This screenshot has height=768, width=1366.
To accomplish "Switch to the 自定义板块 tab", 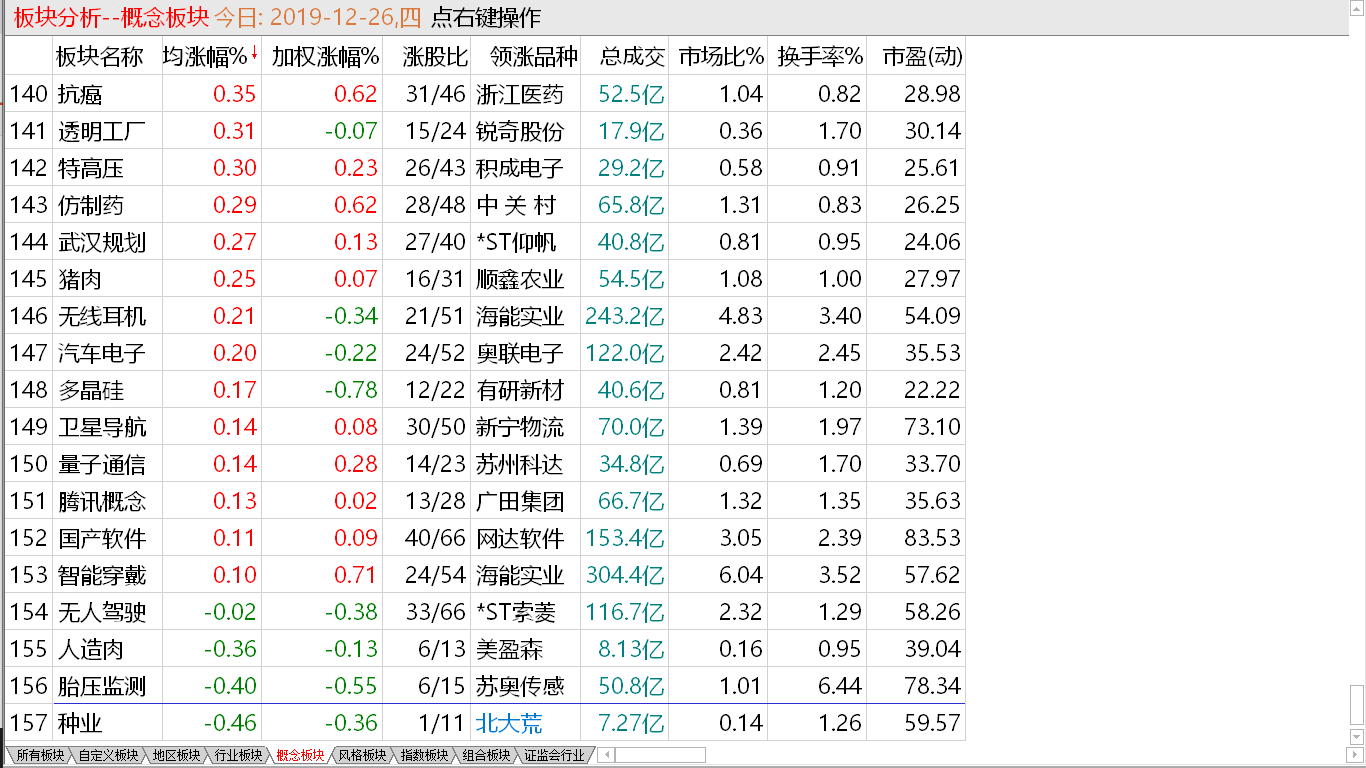I will coord(108,755).
